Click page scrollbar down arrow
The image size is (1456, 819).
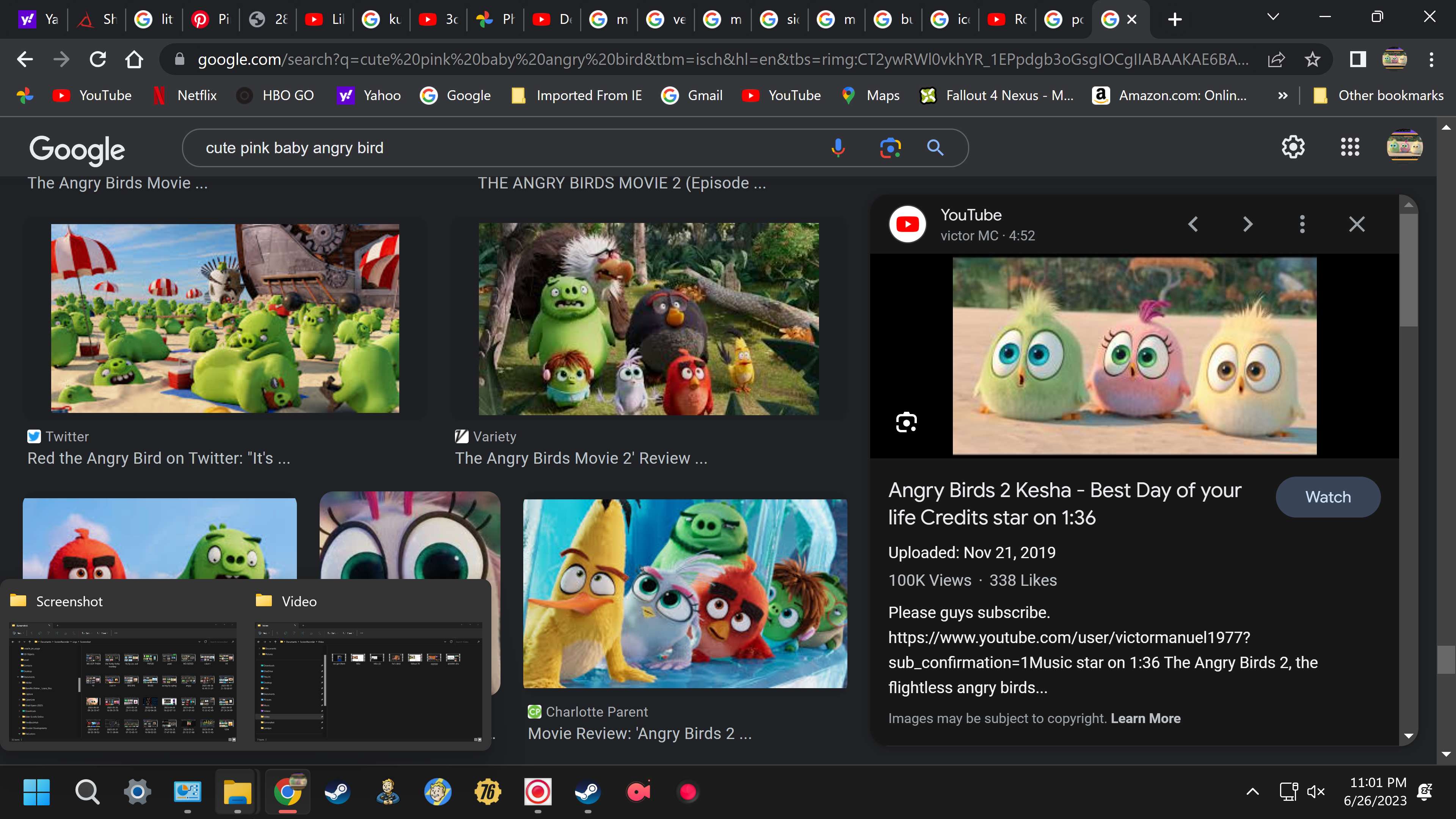pyautogui.click(x=1446, y=755)
